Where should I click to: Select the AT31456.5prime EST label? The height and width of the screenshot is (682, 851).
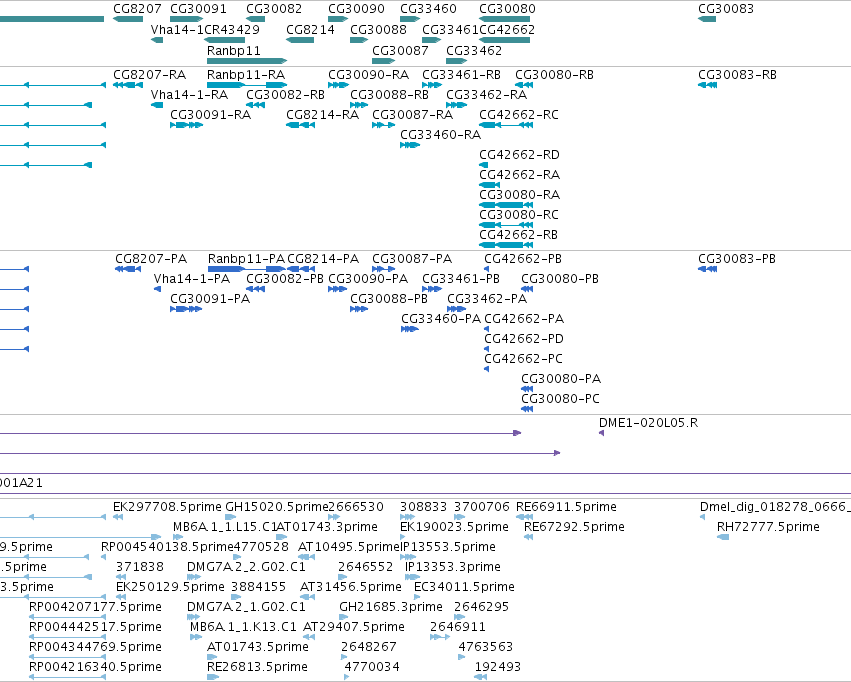(351, 587)
